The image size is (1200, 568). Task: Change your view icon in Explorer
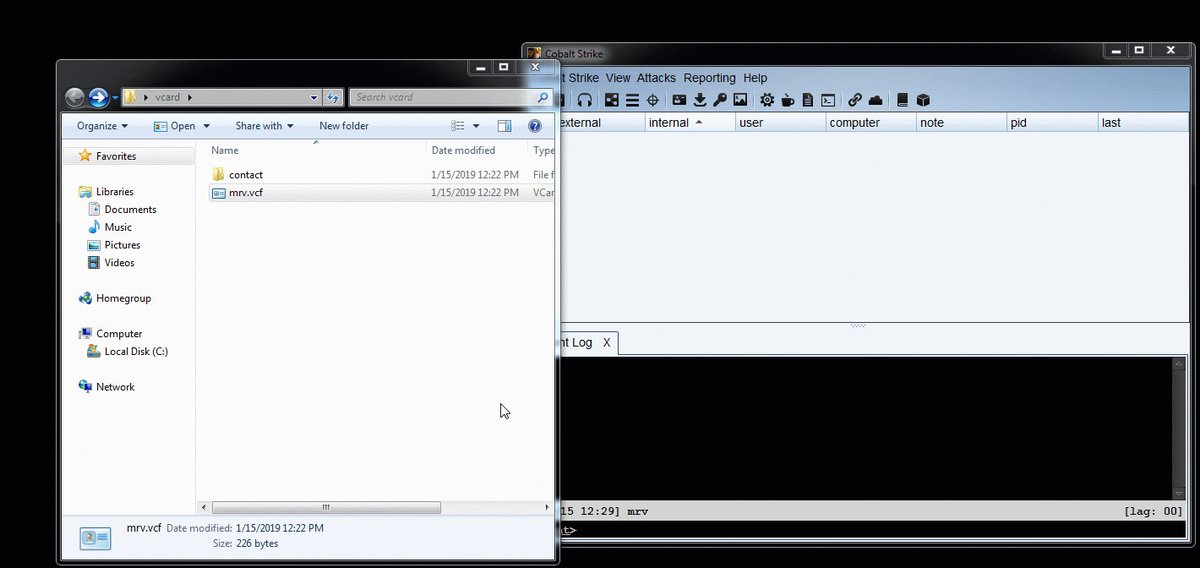tap(458, 126)
